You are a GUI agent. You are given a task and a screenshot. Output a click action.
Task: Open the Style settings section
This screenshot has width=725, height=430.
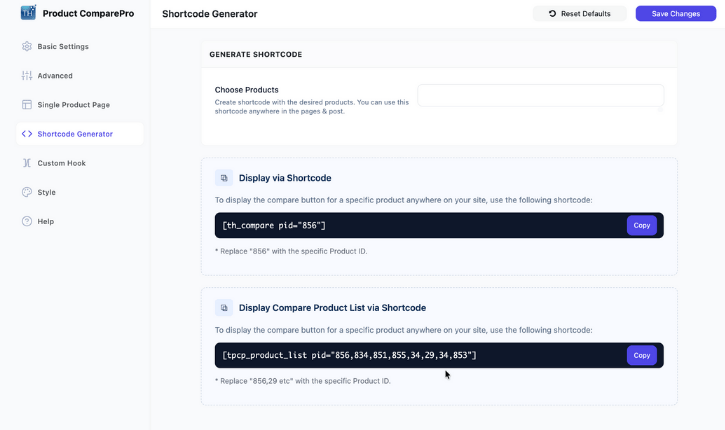click(x=47, y=192)
